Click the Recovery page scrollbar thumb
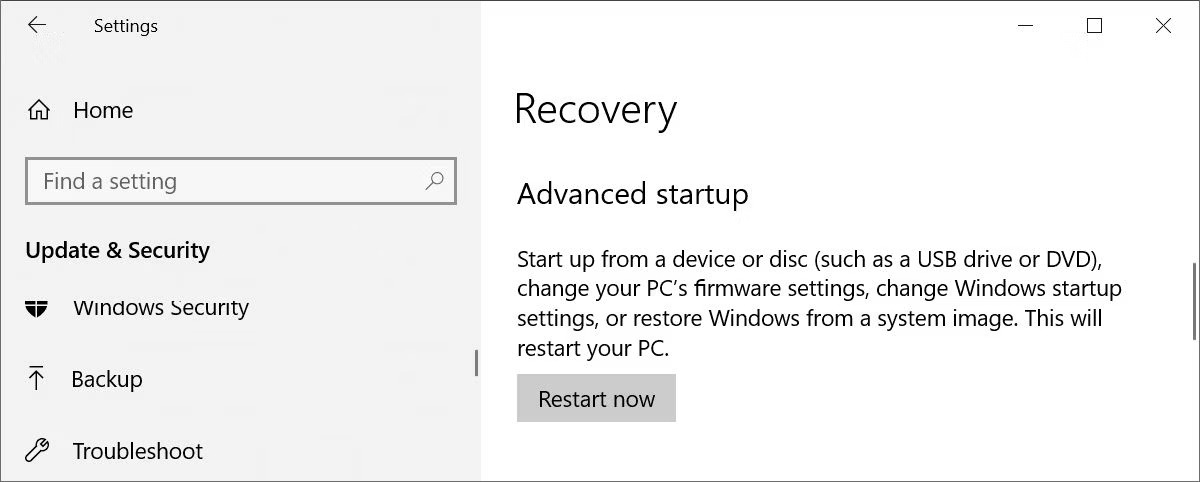The image size is (1200, 482). point(1195,302)
